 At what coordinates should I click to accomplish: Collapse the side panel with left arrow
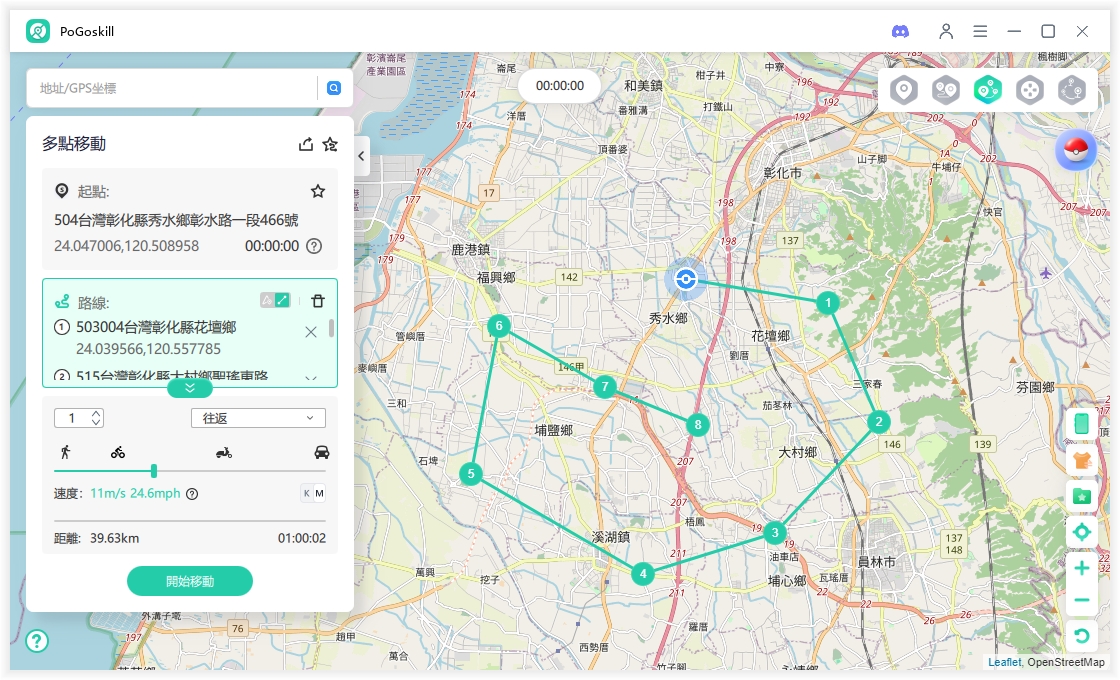pos(361,156)
